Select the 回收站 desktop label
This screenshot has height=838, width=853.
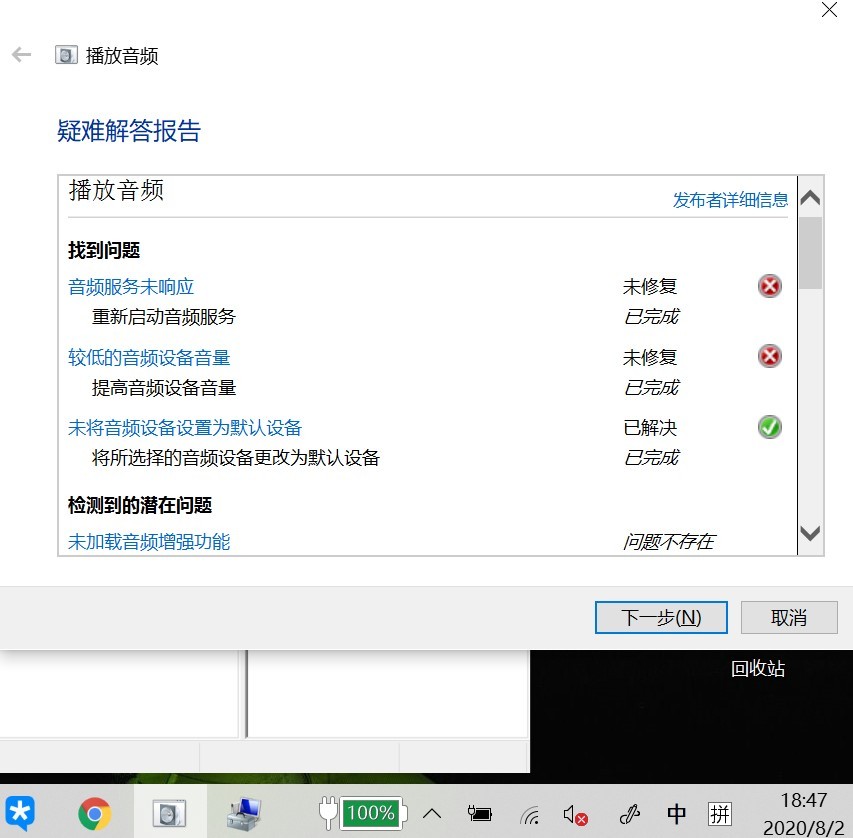click(x=758, y=668)
